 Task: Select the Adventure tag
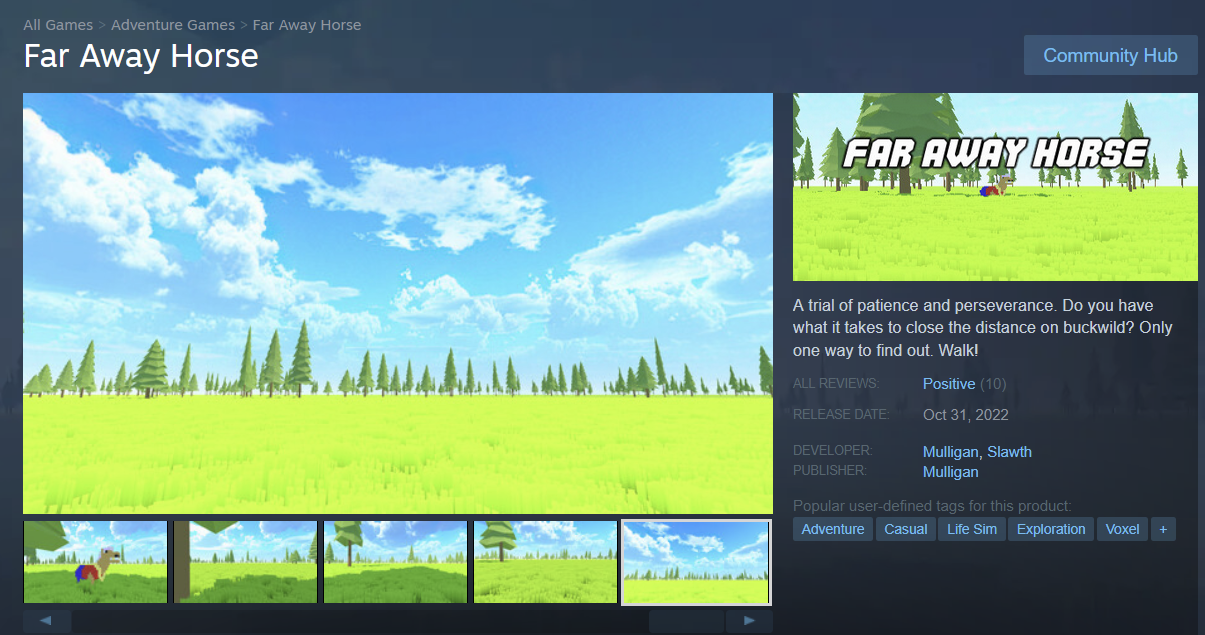pos(833,529)
